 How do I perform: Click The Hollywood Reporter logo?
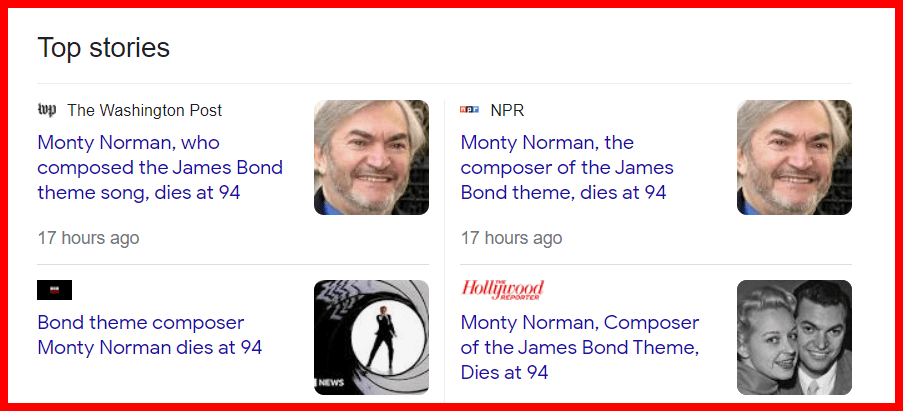502,289
